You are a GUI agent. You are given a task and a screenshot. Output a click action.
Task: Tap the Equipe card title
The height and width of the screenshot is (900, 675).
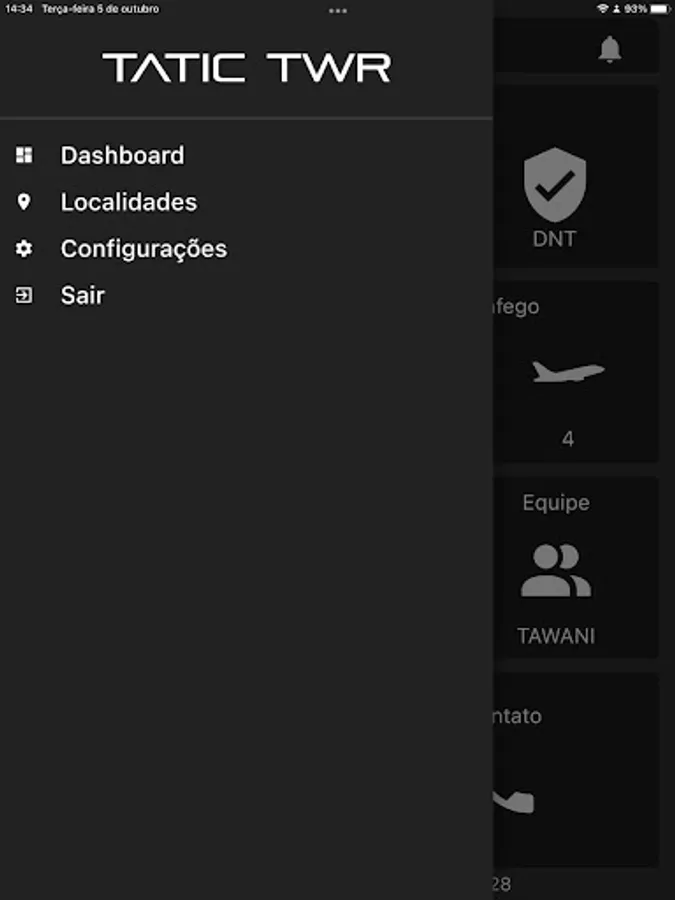pyautogui.click(x=556, y=502)
